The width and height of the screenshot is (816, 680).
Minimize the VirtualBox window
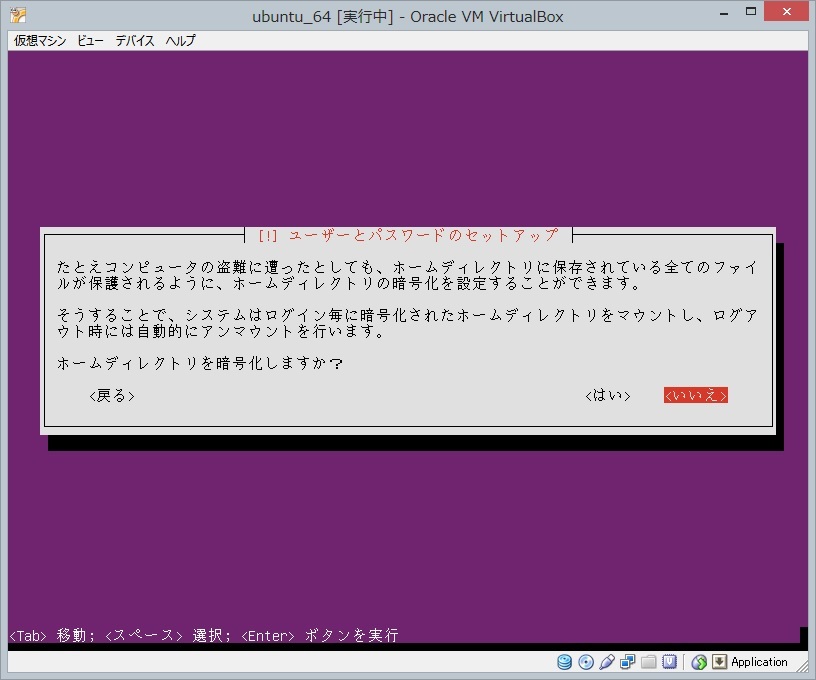click(x=724, y=12)
